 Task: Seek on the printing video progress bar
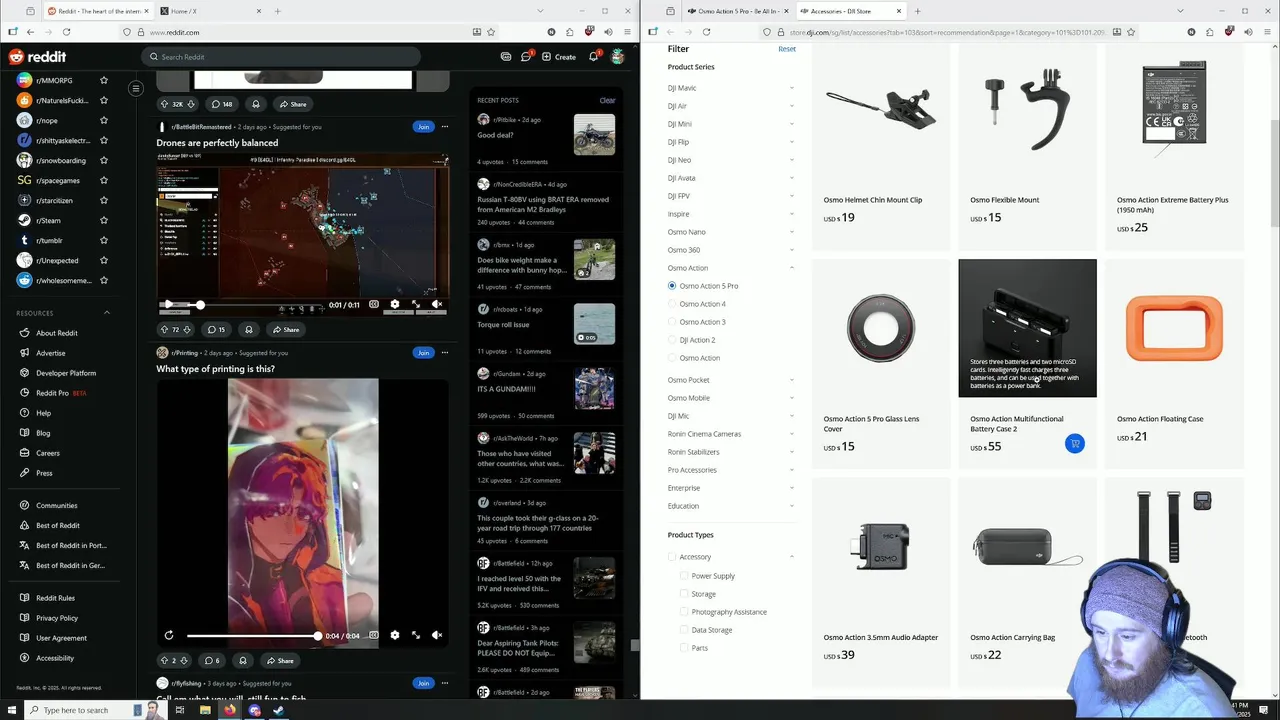(x=253, y=635)
